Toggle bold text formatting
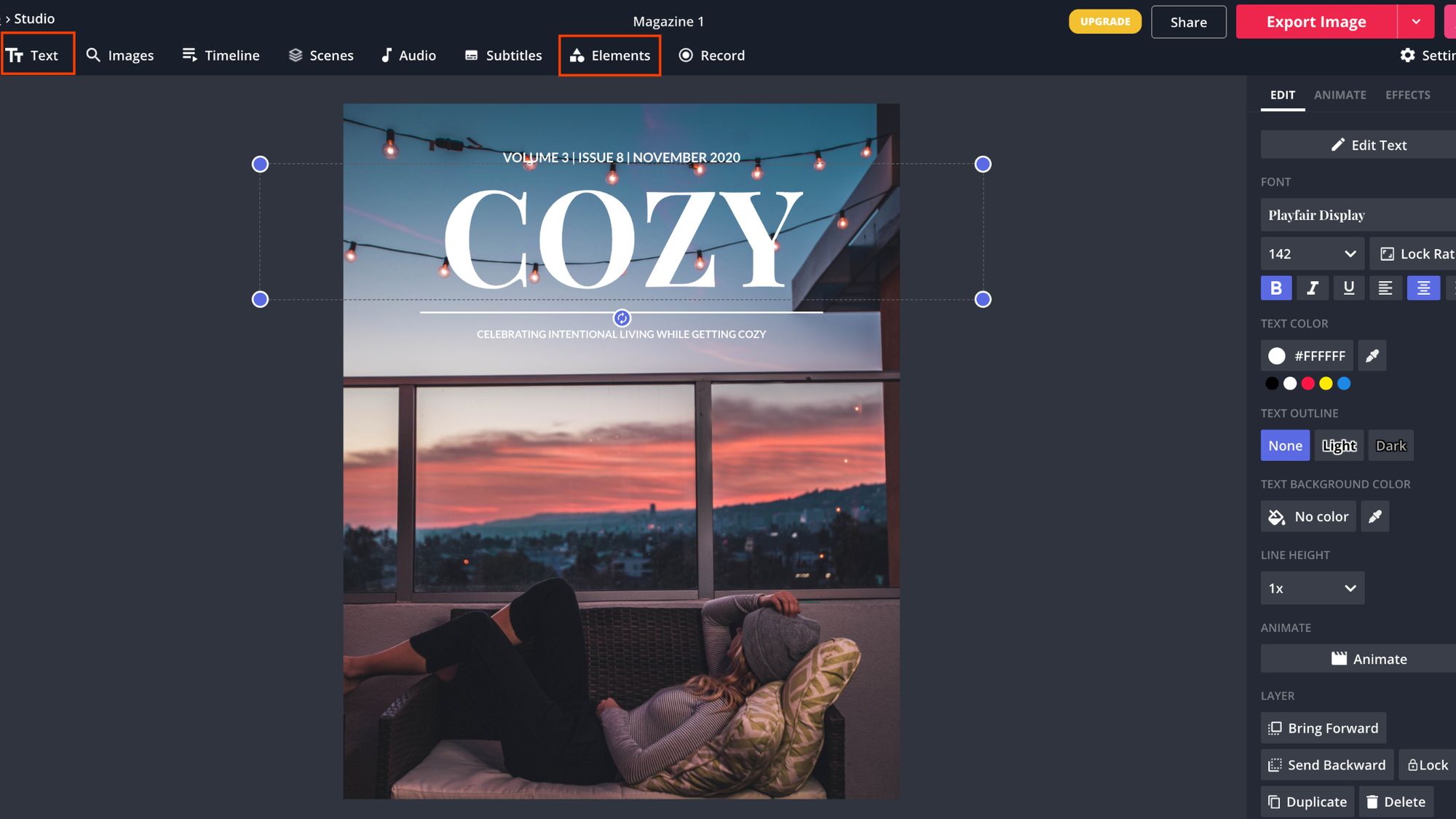 point(1276,288)
